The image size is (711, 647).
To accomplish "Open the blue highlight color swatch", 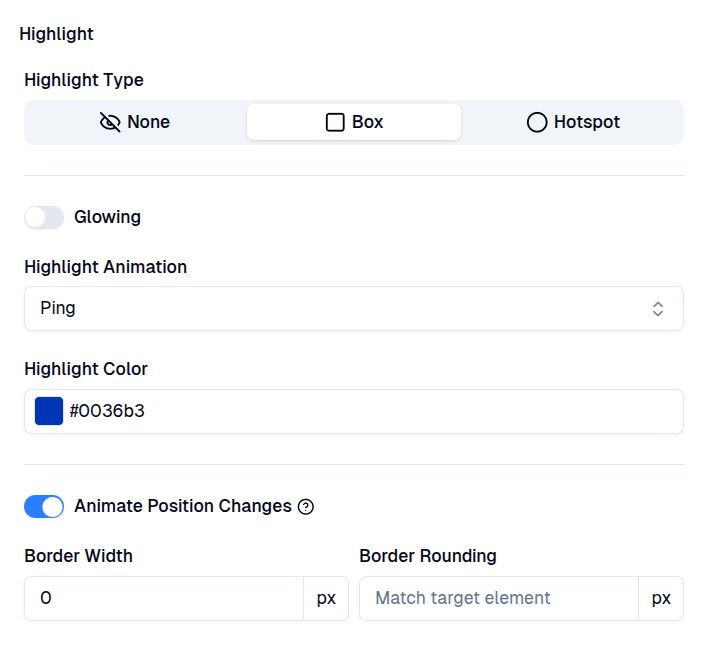I will click(x=49, y=411).
